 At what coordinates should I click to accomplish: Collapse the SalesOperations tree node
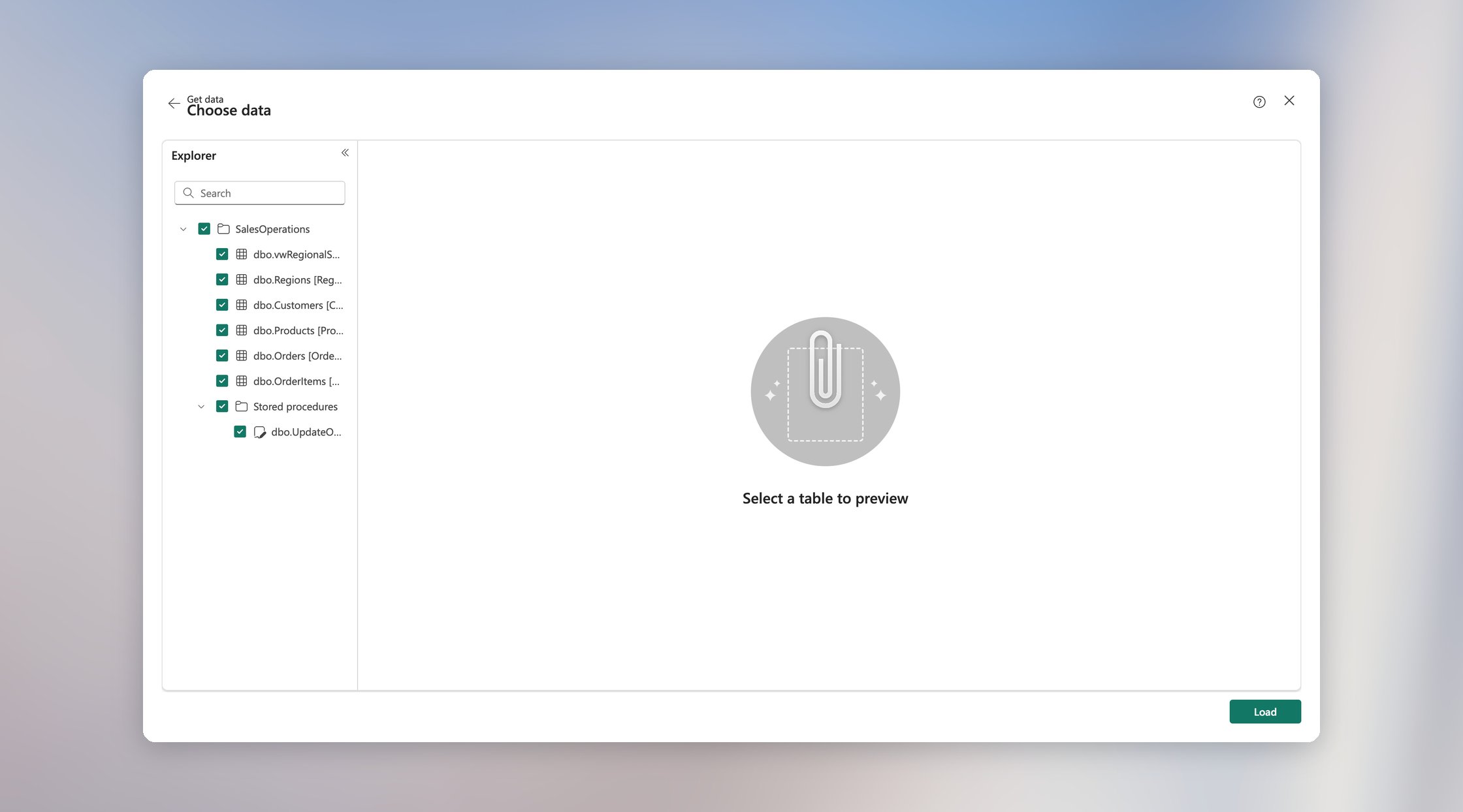(184, 229)
